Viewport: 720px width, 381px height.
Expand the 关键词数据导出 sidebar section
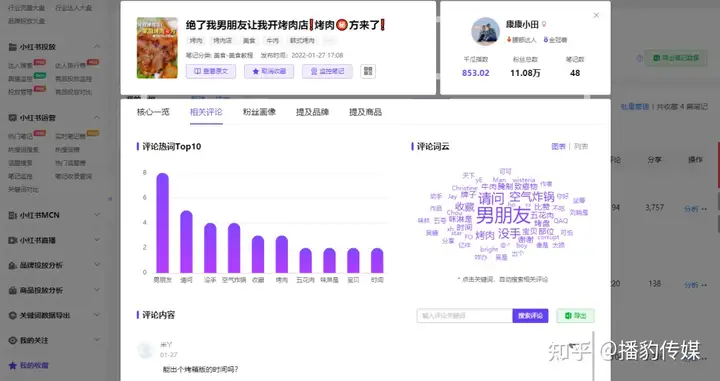click(97, 315)
